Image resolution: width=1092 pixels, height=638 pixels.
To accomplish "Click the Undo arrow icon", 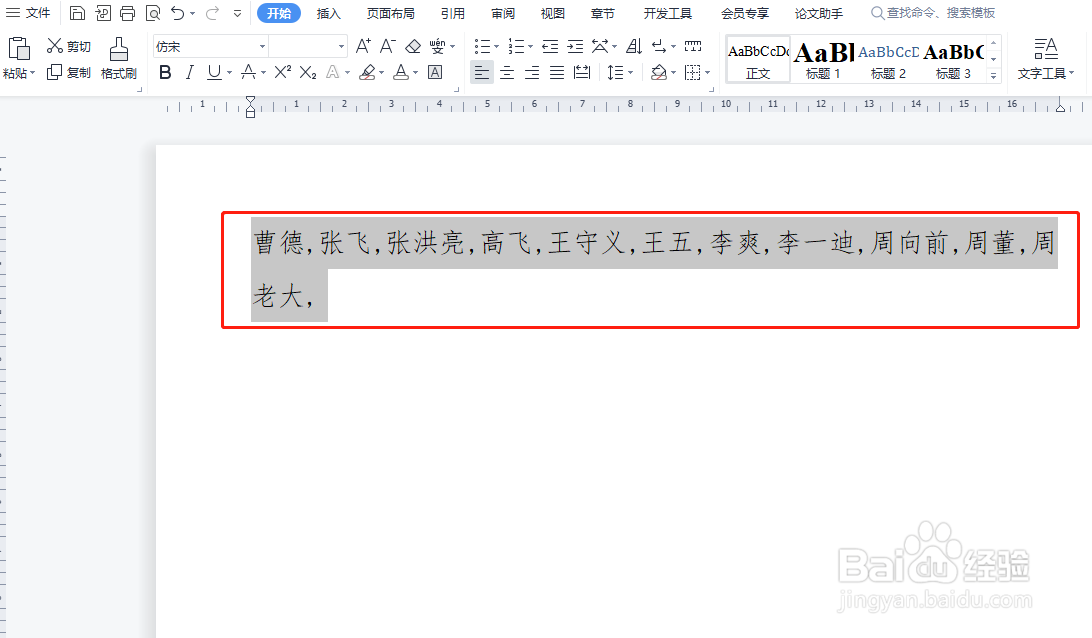I will pos(178,13).
